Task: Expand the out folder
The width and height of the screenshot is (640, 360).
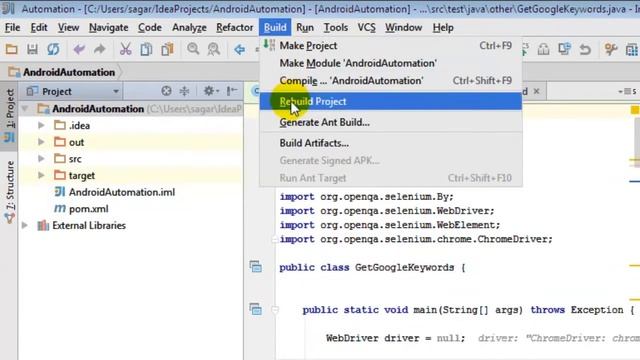Action: tap(41, 142)
